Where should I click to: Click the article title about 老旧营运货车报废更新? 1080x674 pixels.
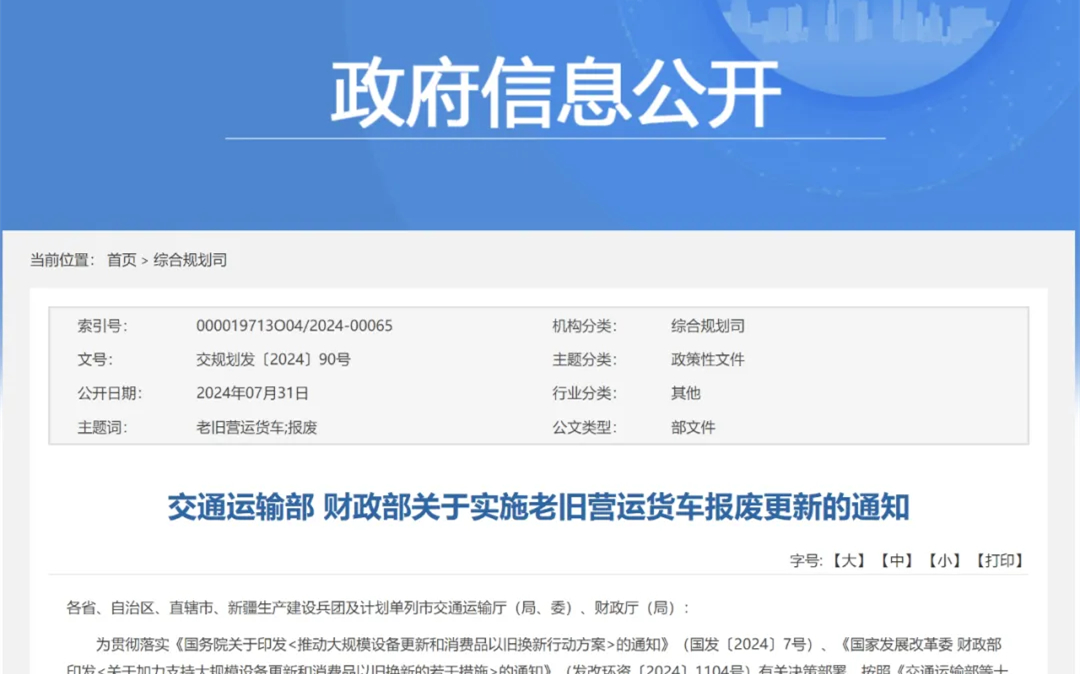(538, 507)
